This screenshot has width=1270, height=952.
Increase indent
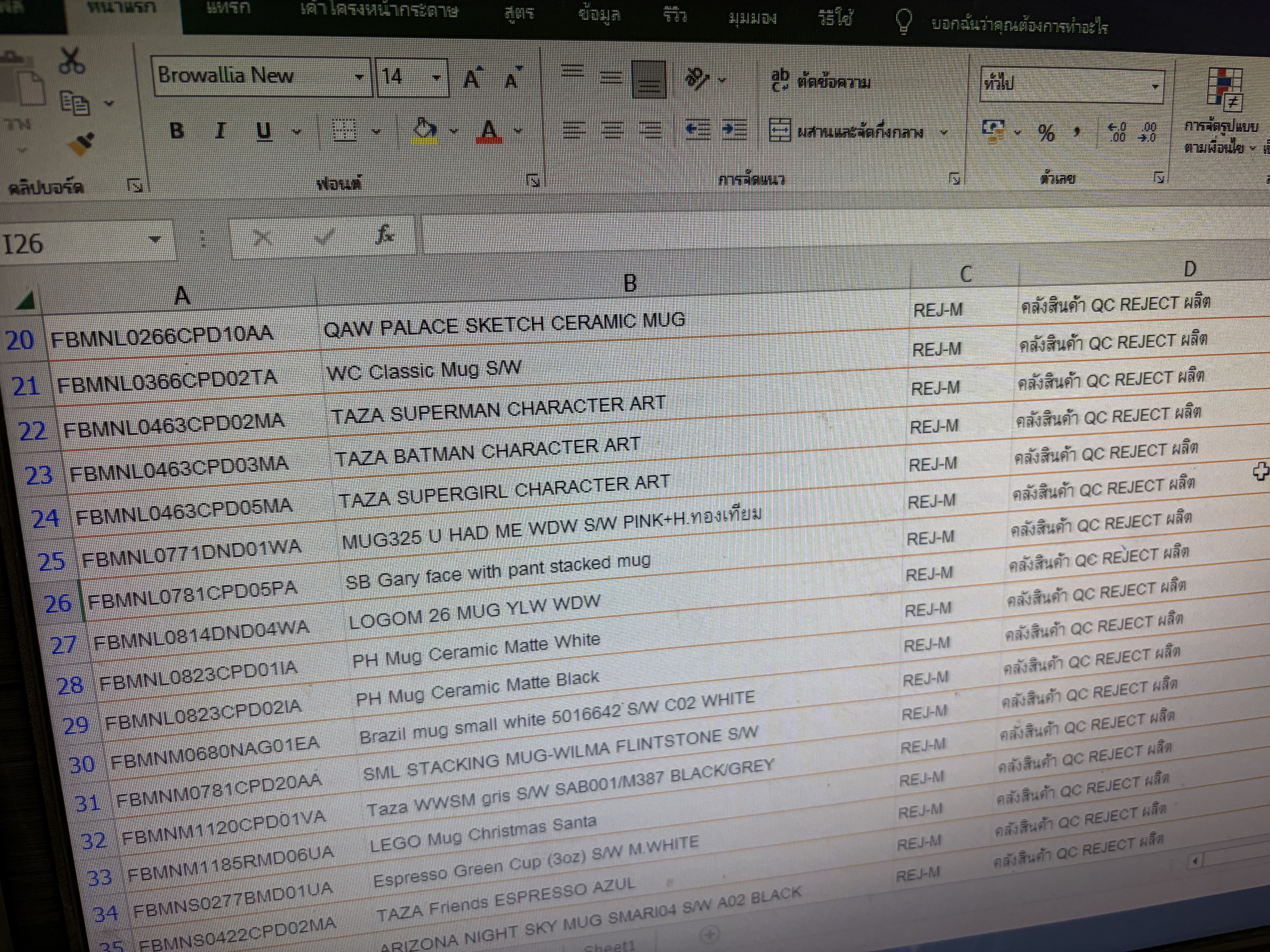(x=734, y=130)
